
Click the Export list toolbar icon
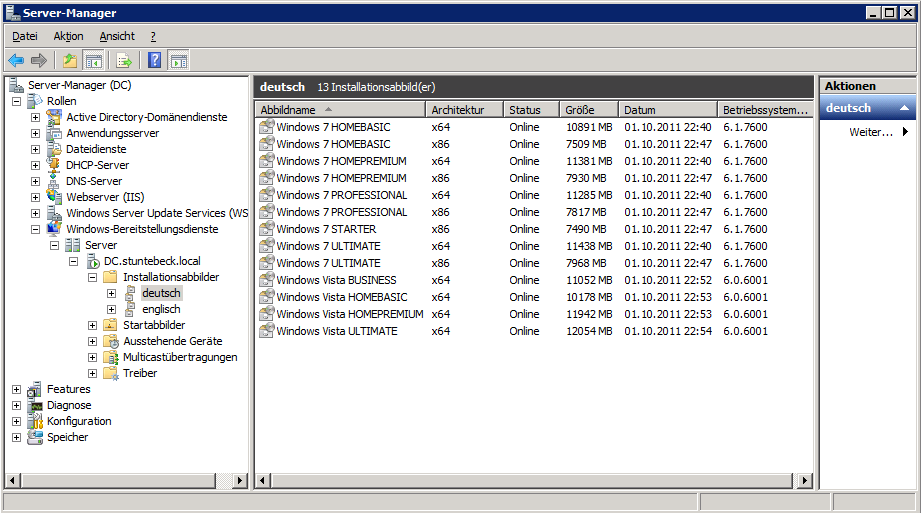[124, 60]
